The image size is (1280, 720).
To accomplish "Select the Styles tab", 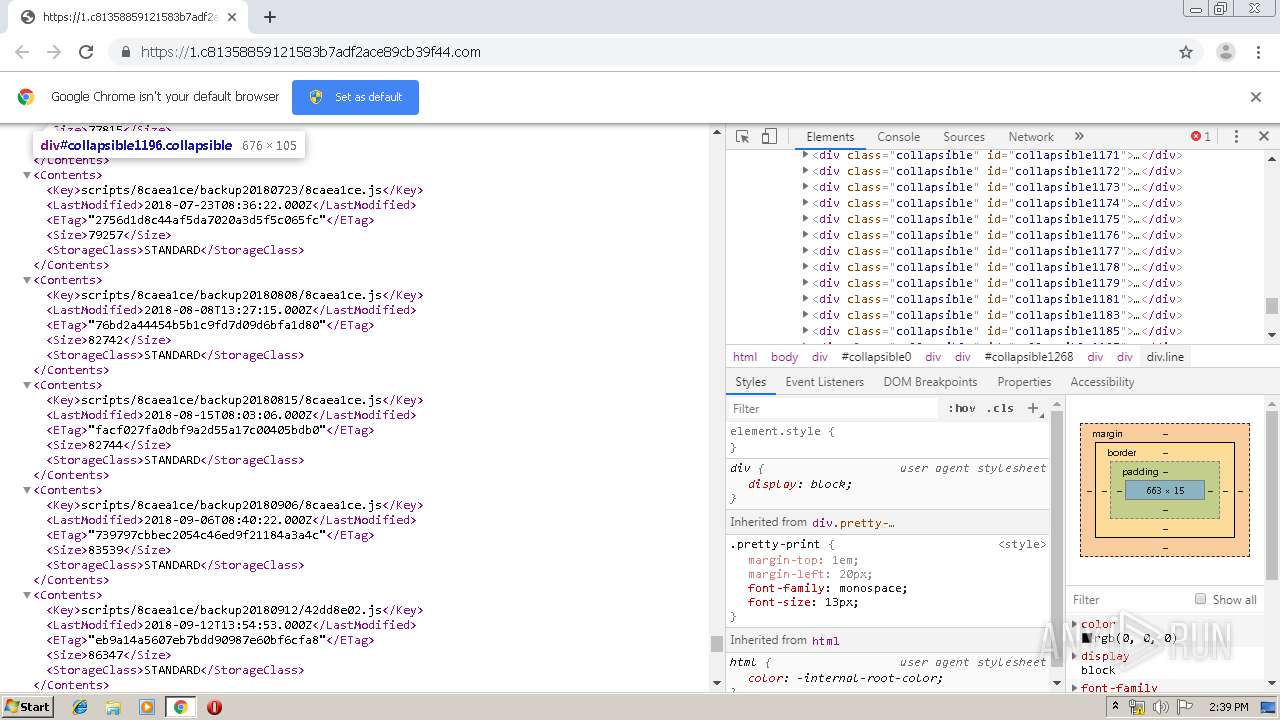I will 750,382.
